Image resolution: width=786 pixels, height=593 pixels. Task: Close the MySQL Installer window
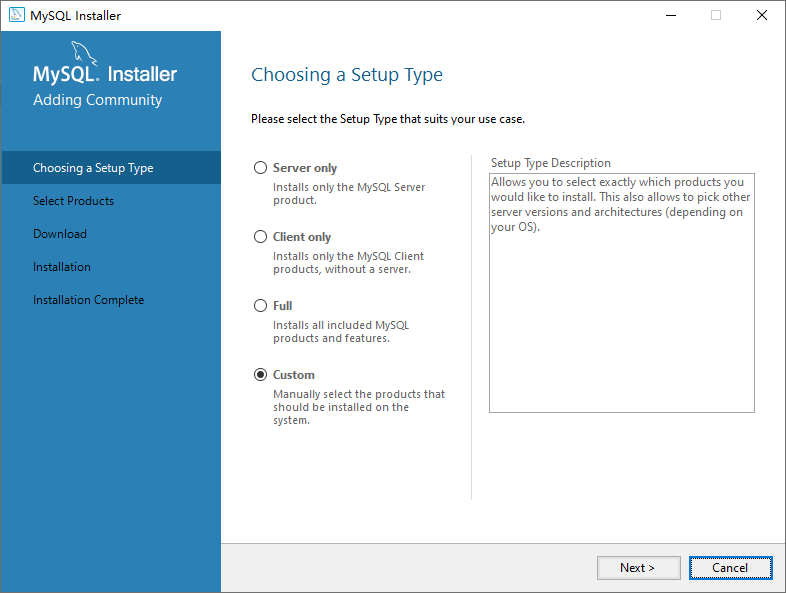[762, 15]
